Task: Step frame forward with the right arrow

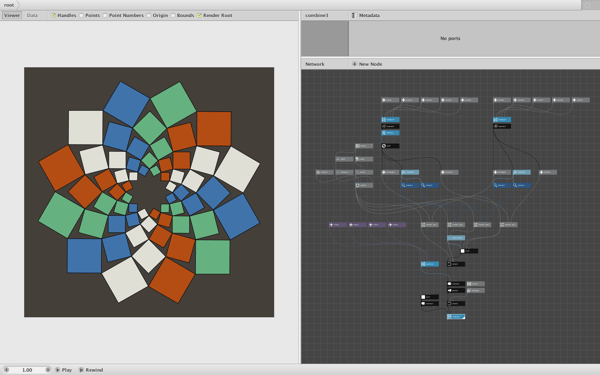Action: click(x=48, y=370)
